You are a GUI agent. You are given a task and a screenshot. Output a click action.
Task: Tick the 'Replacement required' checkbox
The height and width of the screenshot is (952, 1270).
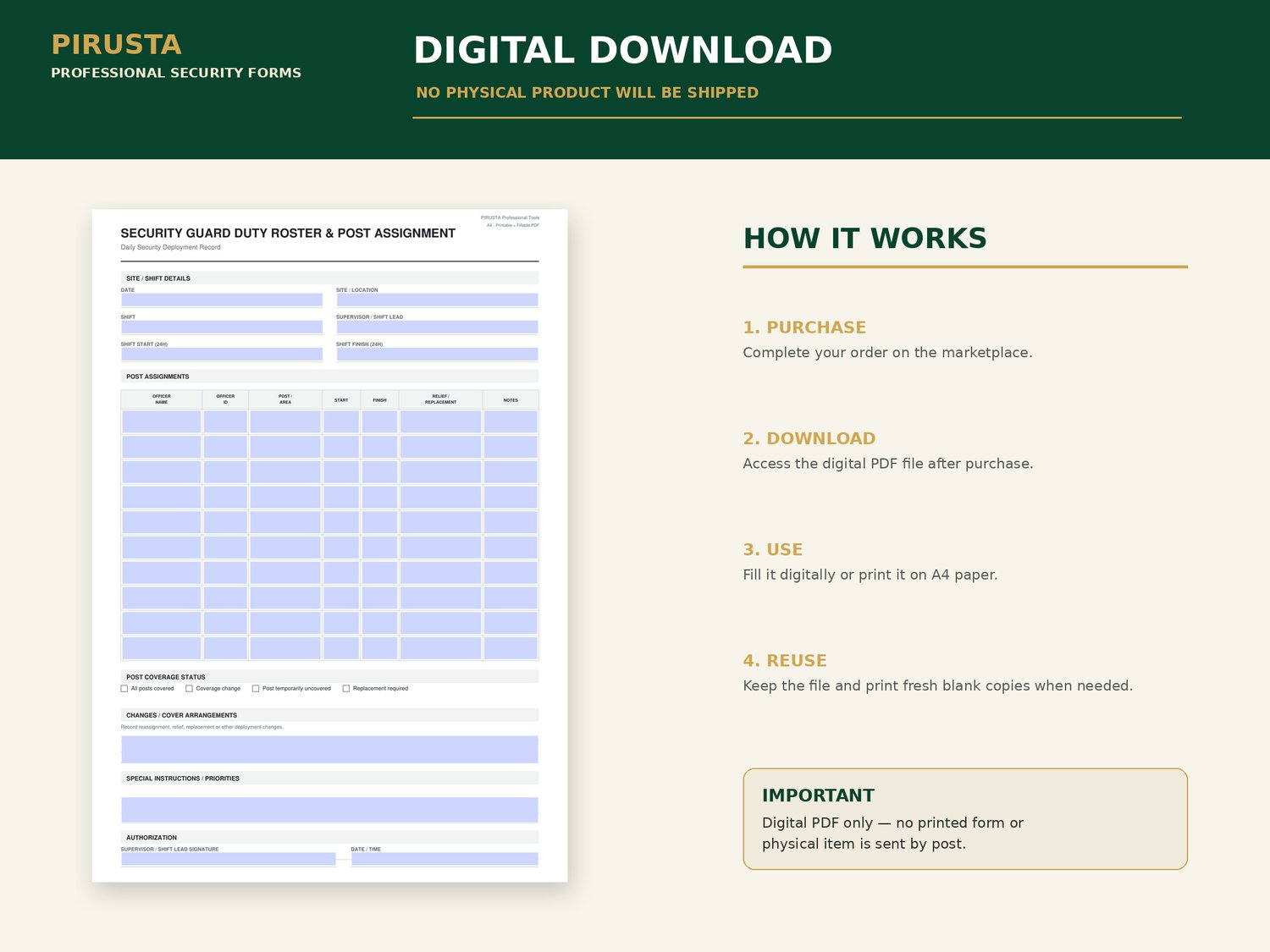pyautogui.click(x=345, y=689)
